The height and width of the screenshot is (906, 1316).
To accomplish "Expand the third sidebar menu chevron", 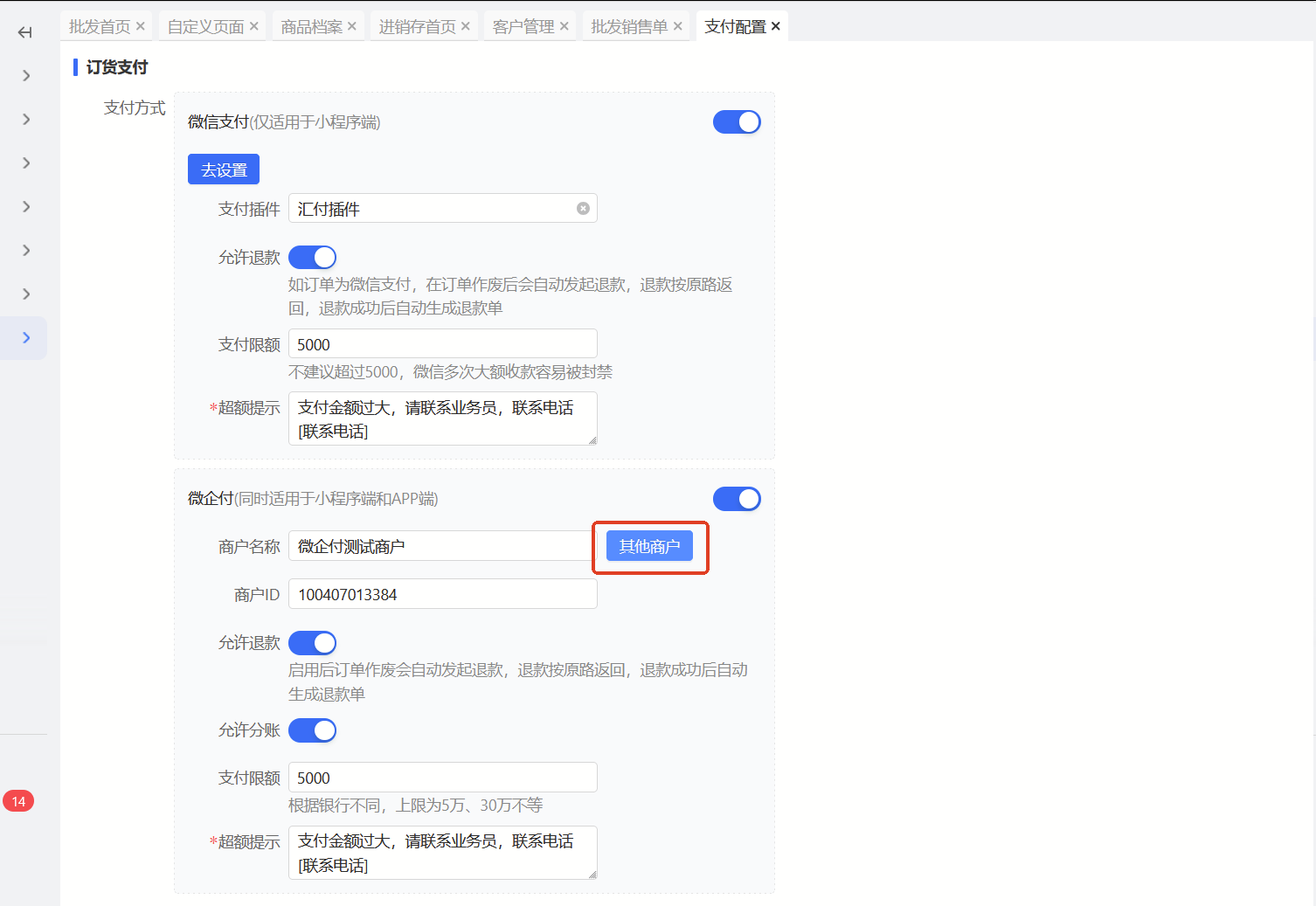I will click(26, 163).
